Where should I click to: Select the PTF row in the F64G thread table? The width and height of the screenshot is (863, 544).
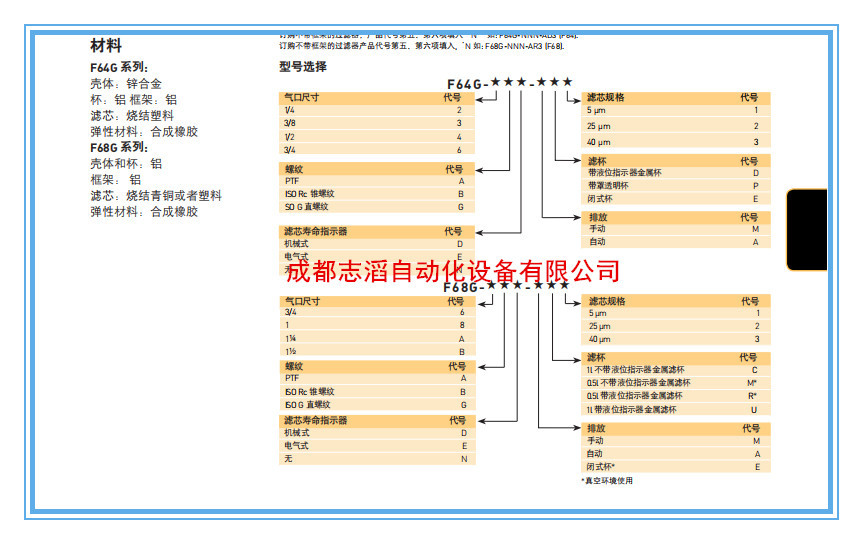tap(376, 181)
